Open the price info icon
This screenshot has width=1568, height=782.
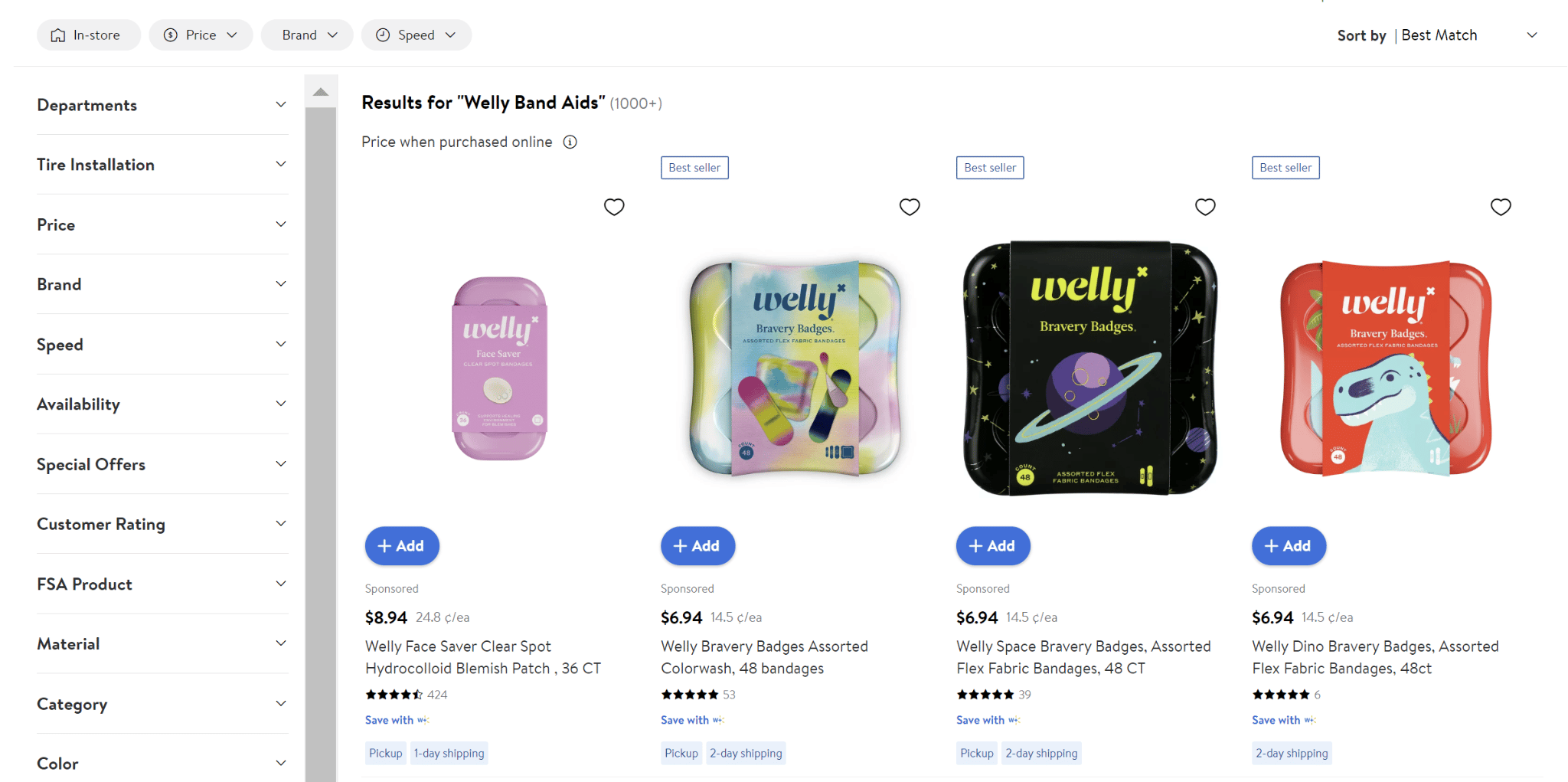(570, 142)
